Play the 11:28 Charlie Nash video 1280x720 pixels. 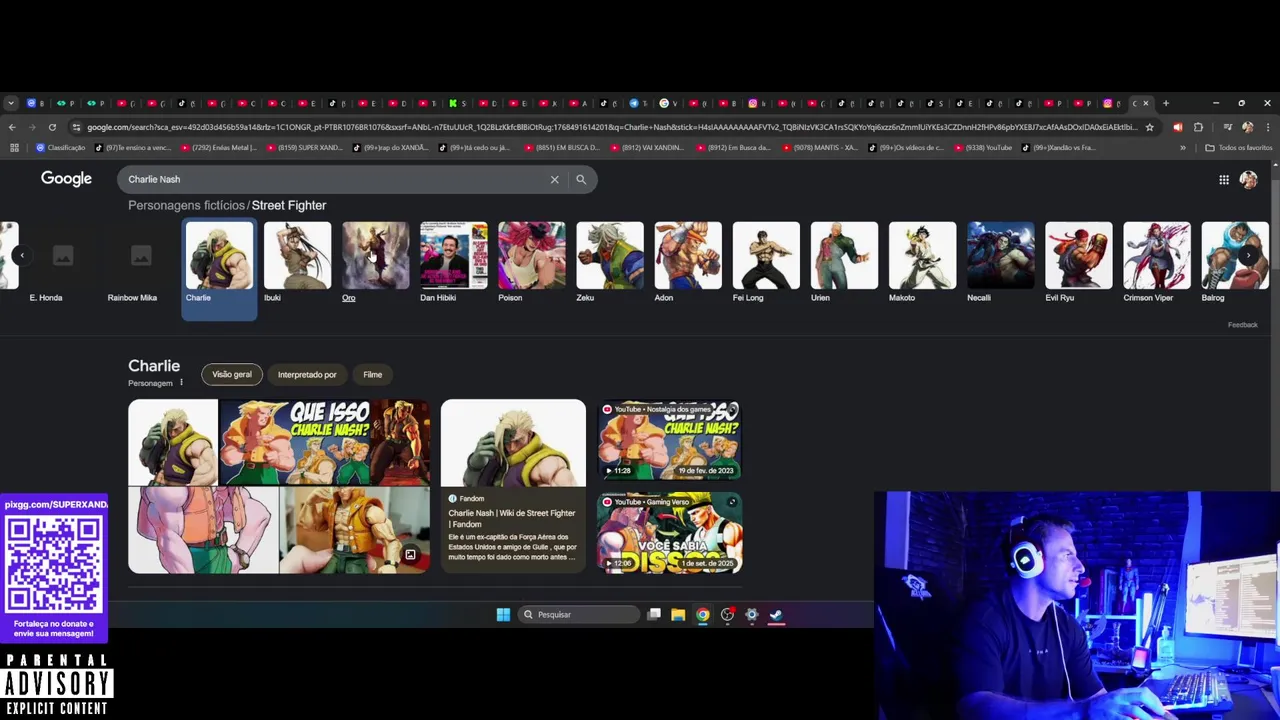tap(669, 439)
